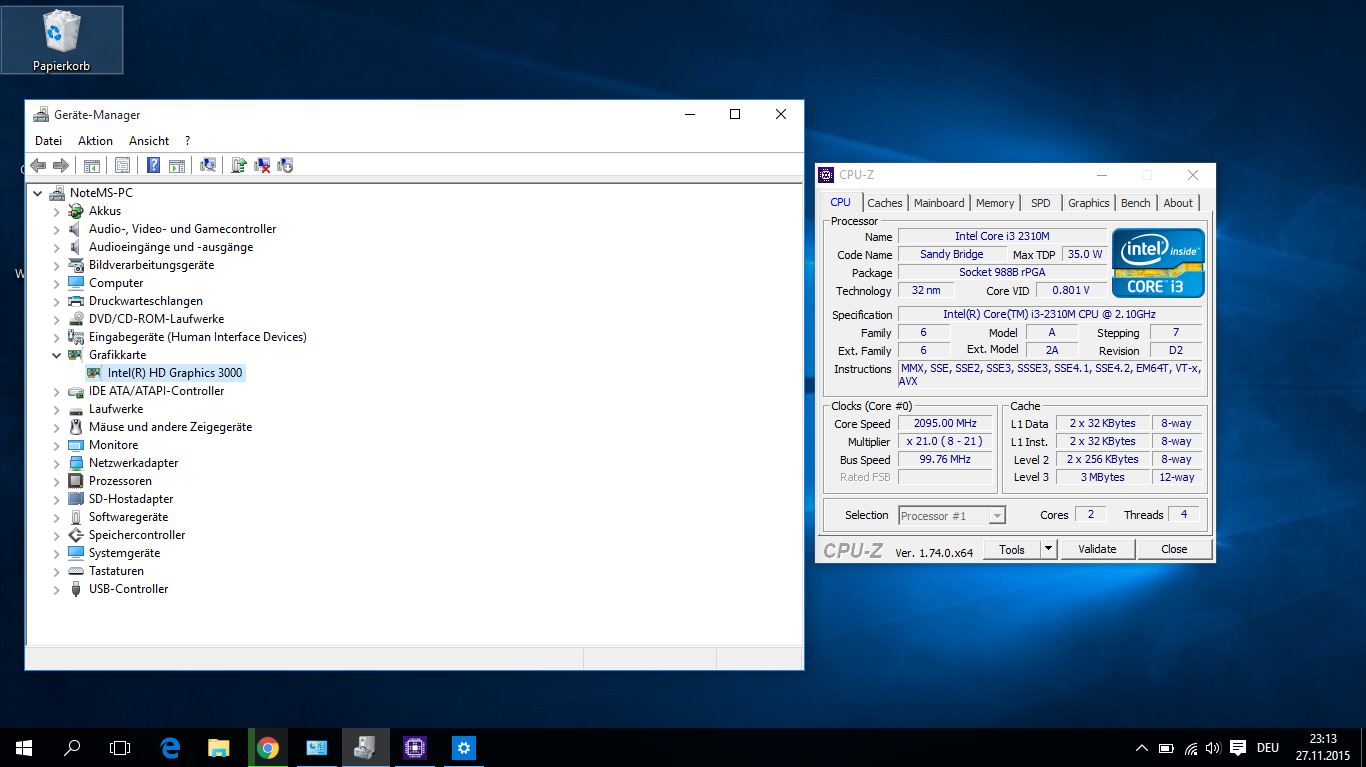Screen dimensions: 1366x767
Task: Click the battery icon in system tray
Action: point(1166,748)
